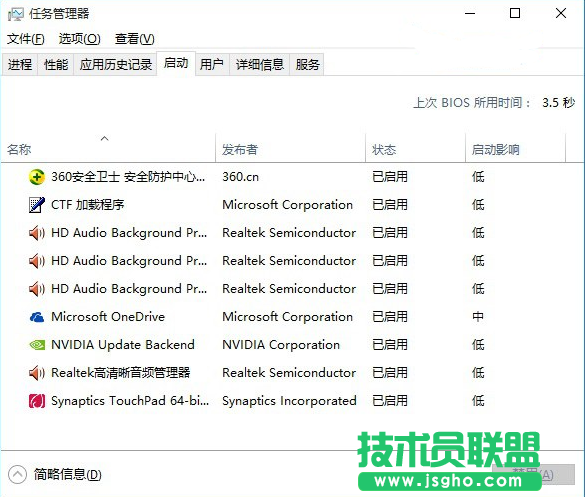The image size is (585, 497).
Task: Open the 选项(O) menu
Action: [x=79, y=39]
